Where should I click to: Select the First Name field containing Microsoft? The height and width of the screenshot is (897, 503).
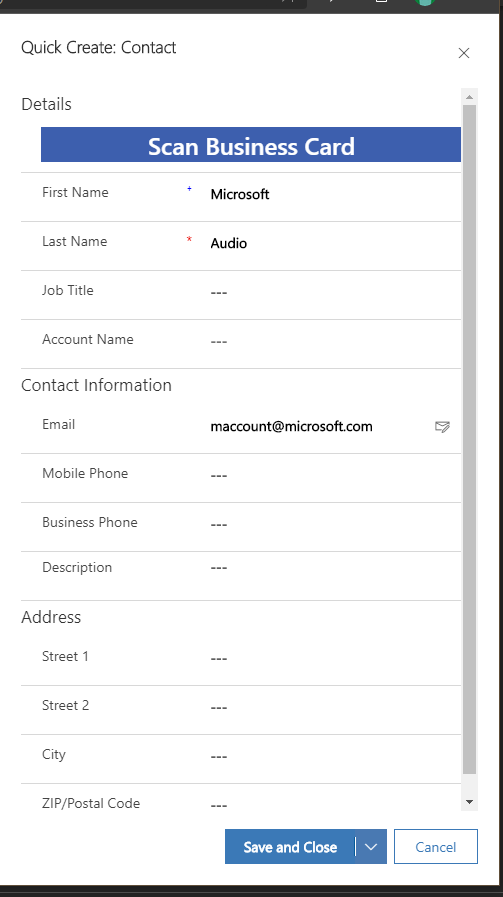click(x=334, y=195)
